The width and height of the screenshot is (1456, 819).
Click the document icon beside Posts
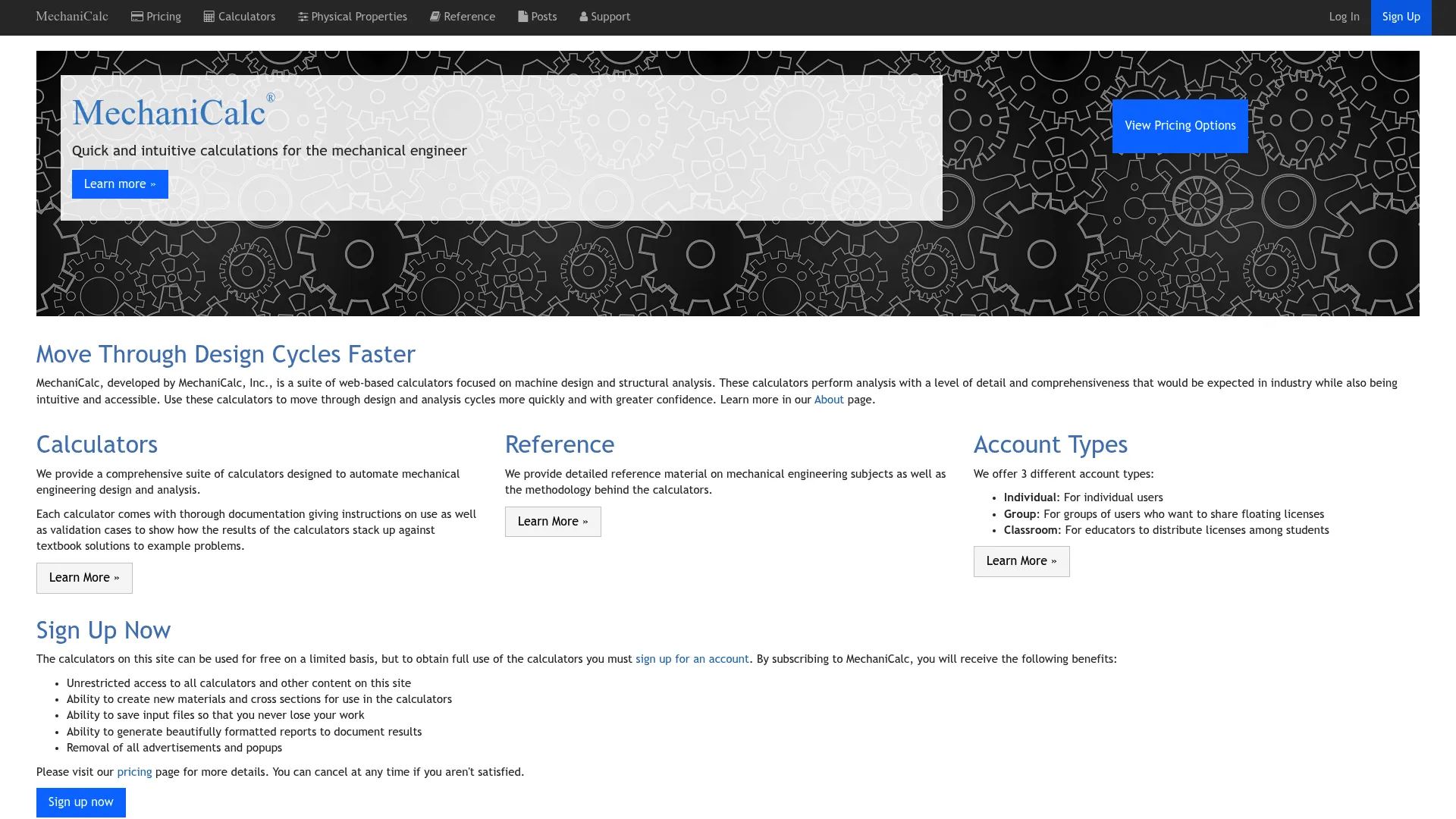523,17
